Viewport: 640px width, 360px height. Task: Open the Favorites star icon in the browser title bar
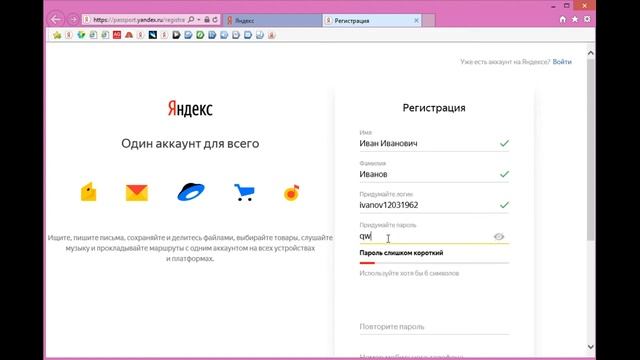[575, 19]
